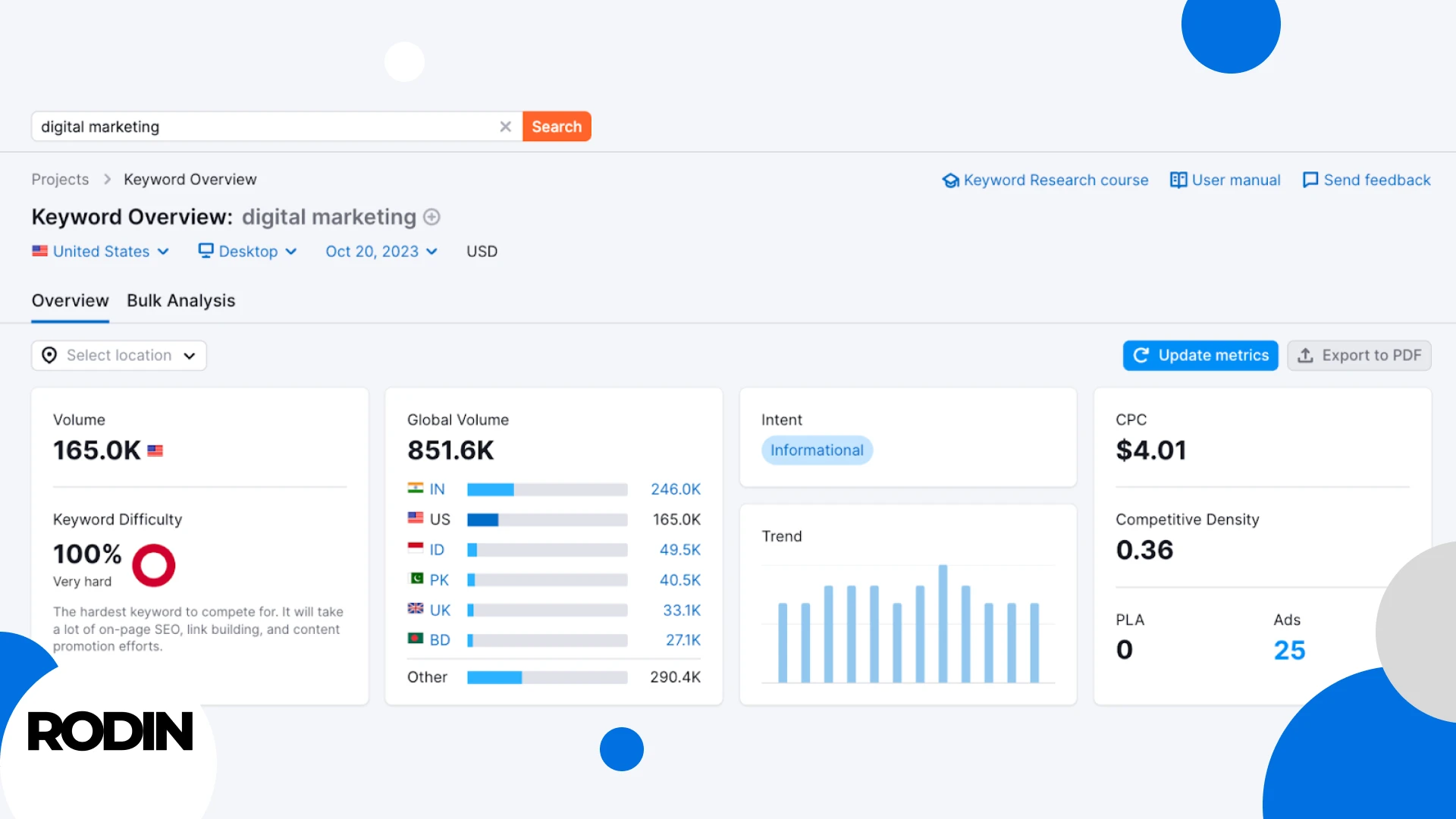1456x819 pixels.
Task: Click the User manual book icon
Action: tap(1178, 180)
